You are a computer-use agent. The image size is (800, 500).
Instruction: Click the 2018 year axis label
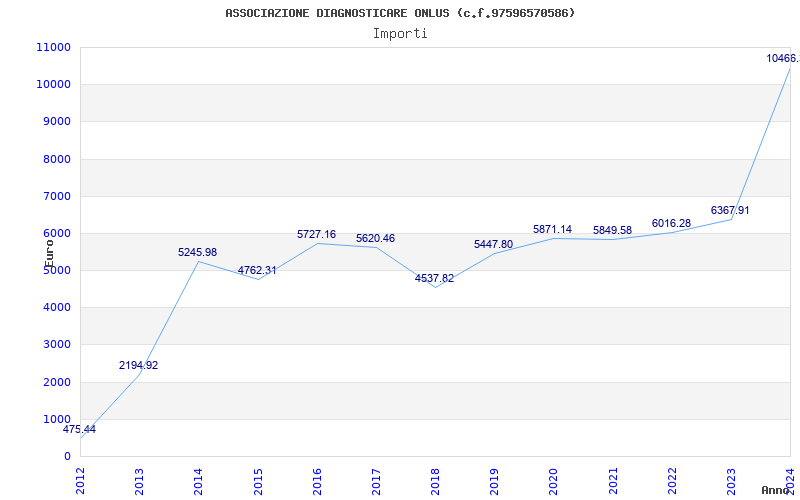pyautogui.click(x=435, y=477)
